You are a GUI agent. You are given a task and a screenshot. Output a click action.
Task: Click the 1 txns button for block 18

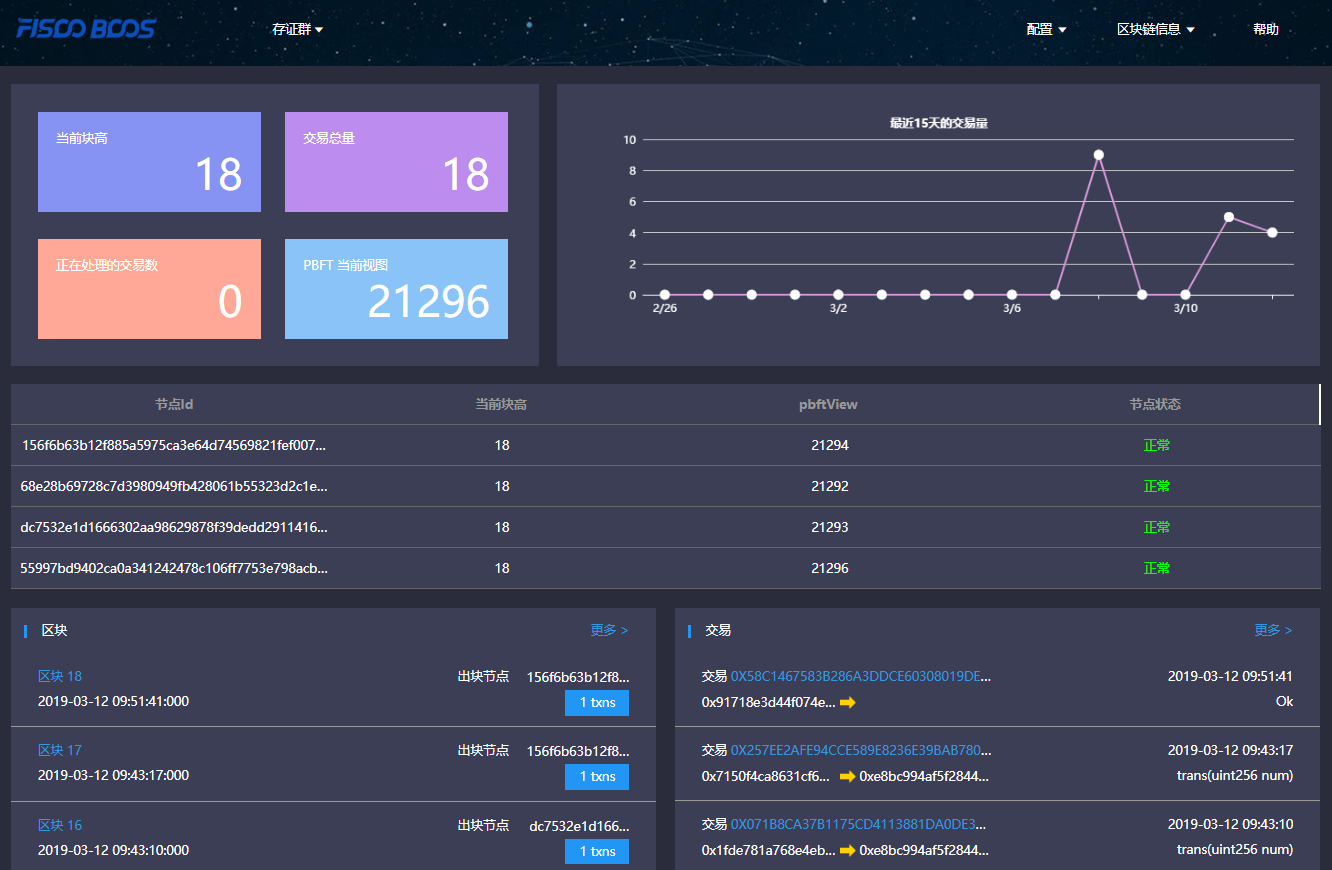point(597,703)
